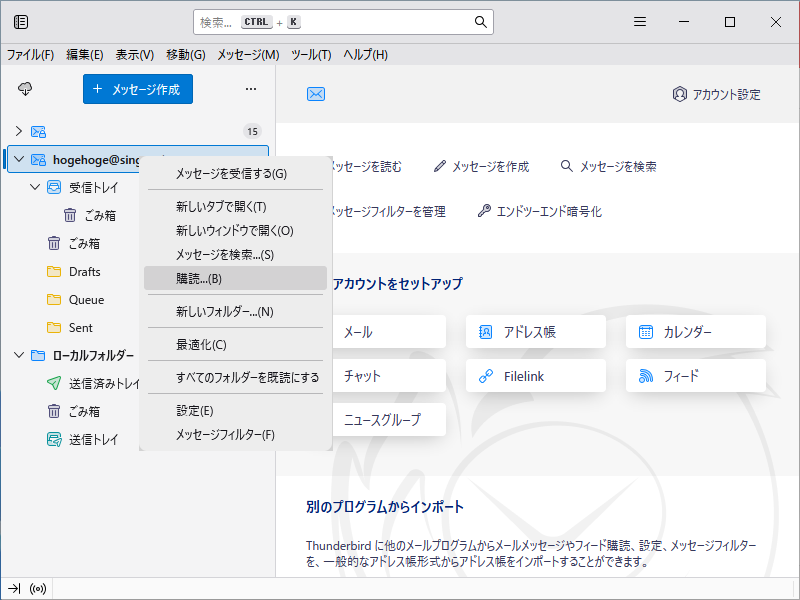Click the カレンダー setup button
The image size is (800, 600).
point(696,332)
